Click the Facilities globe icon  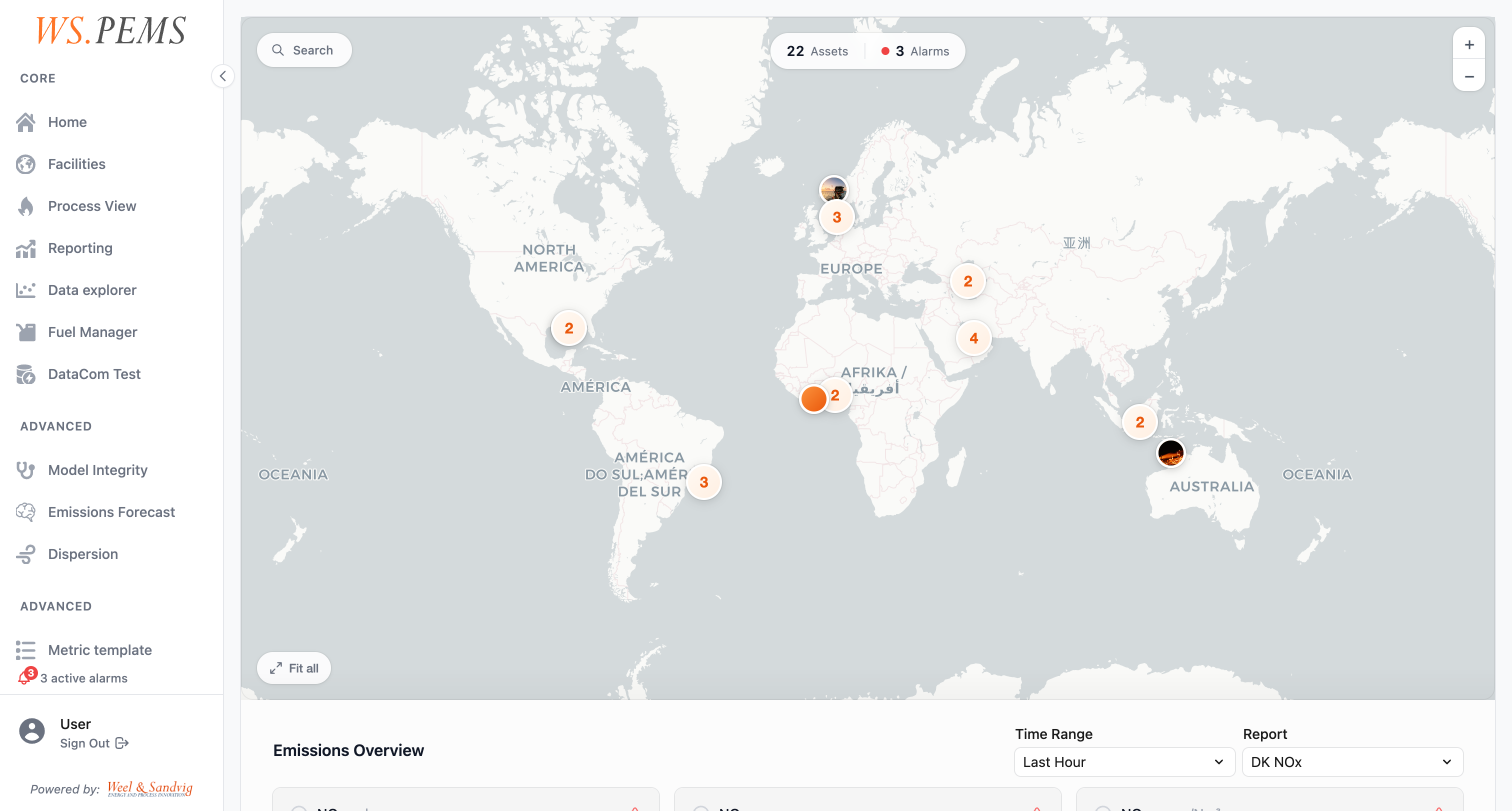pyautogui.click(x=26, y=164)
